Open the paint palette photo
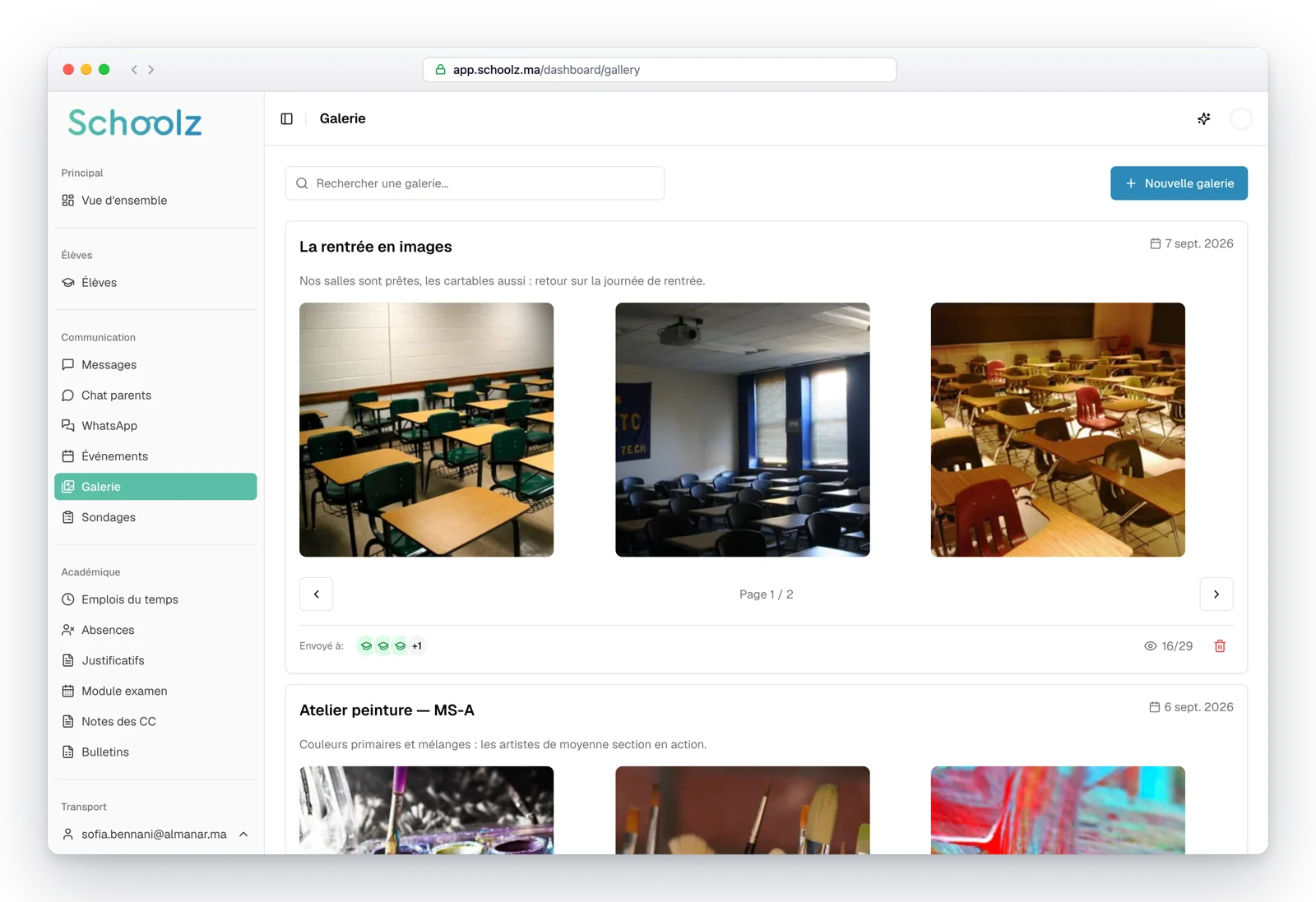The height and width of the screenshot is (902, 1316). [426, 810]
